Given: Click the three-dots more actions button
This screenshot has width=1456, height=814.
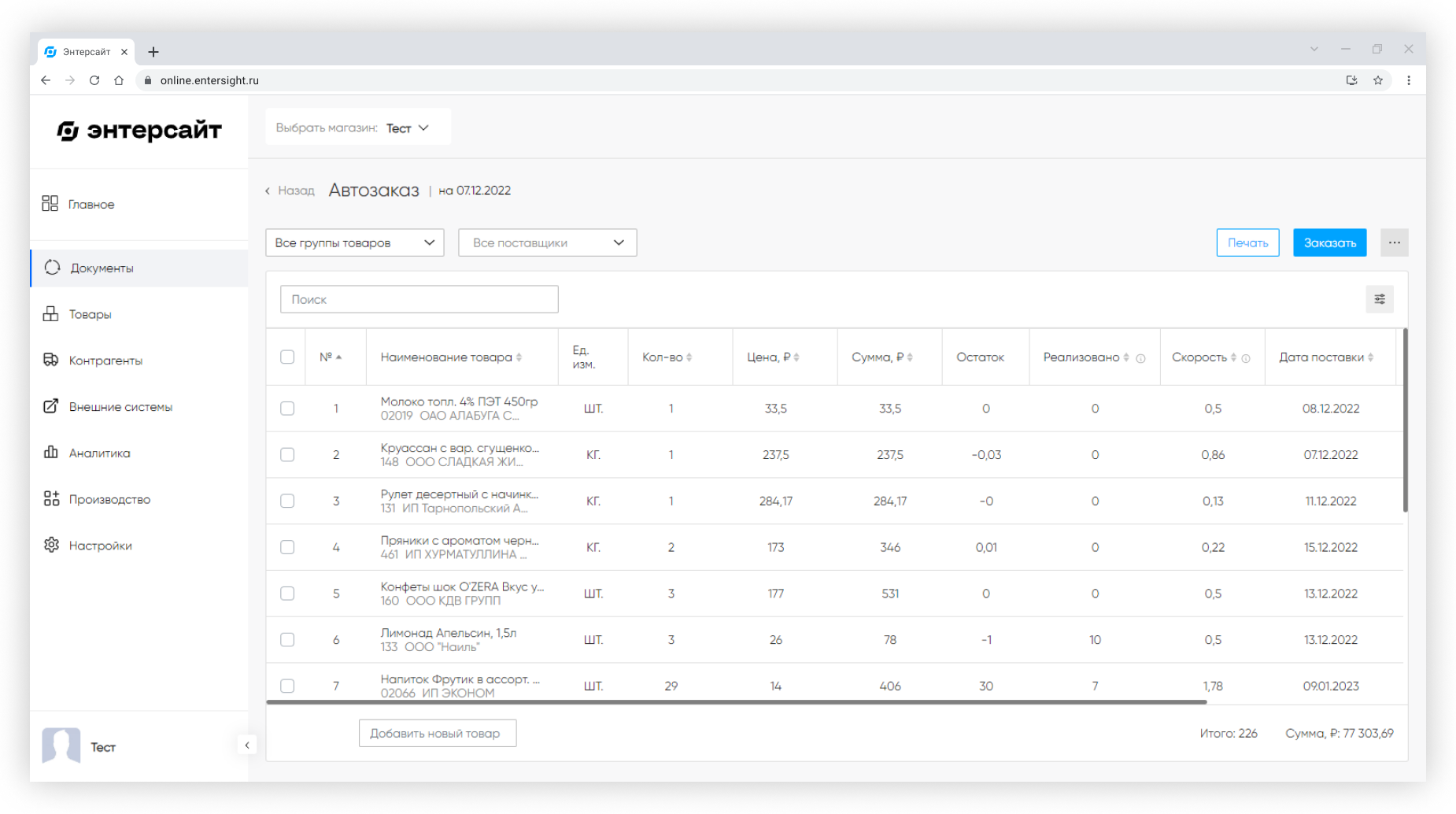Looking at the screenshot, I should click(x=1394, y=242).
